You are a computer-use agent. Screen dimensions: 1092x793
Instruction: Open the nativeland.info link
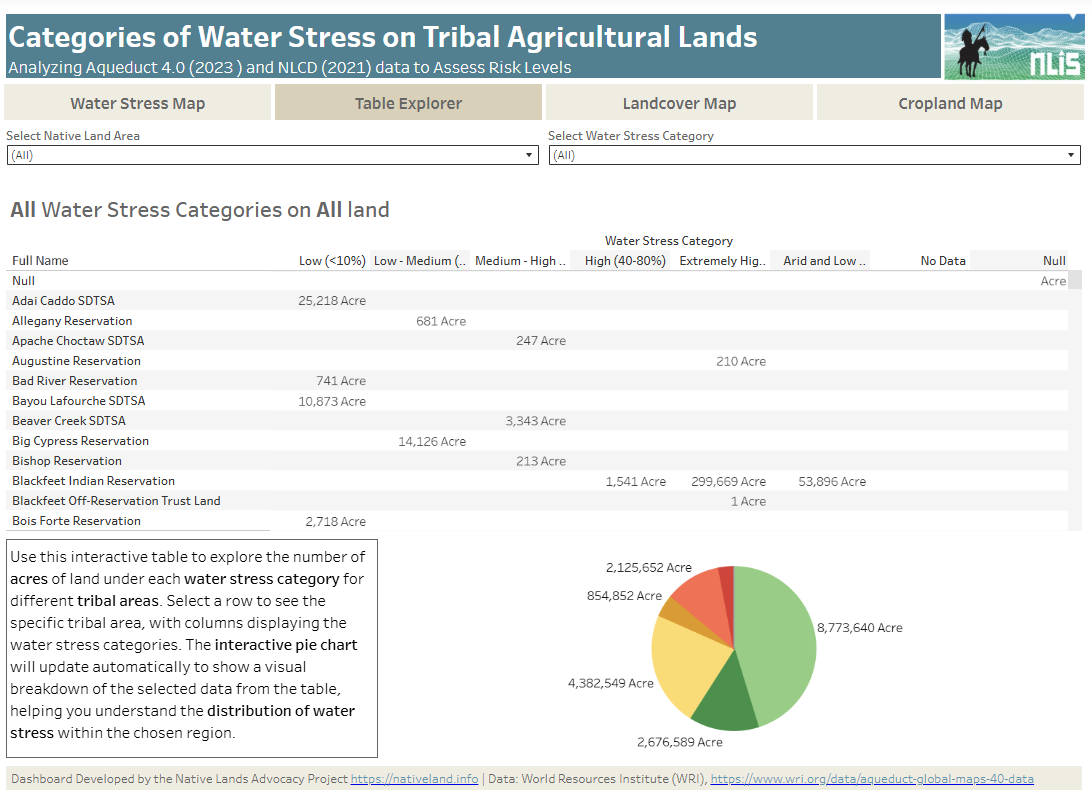(x=414, y=778)
